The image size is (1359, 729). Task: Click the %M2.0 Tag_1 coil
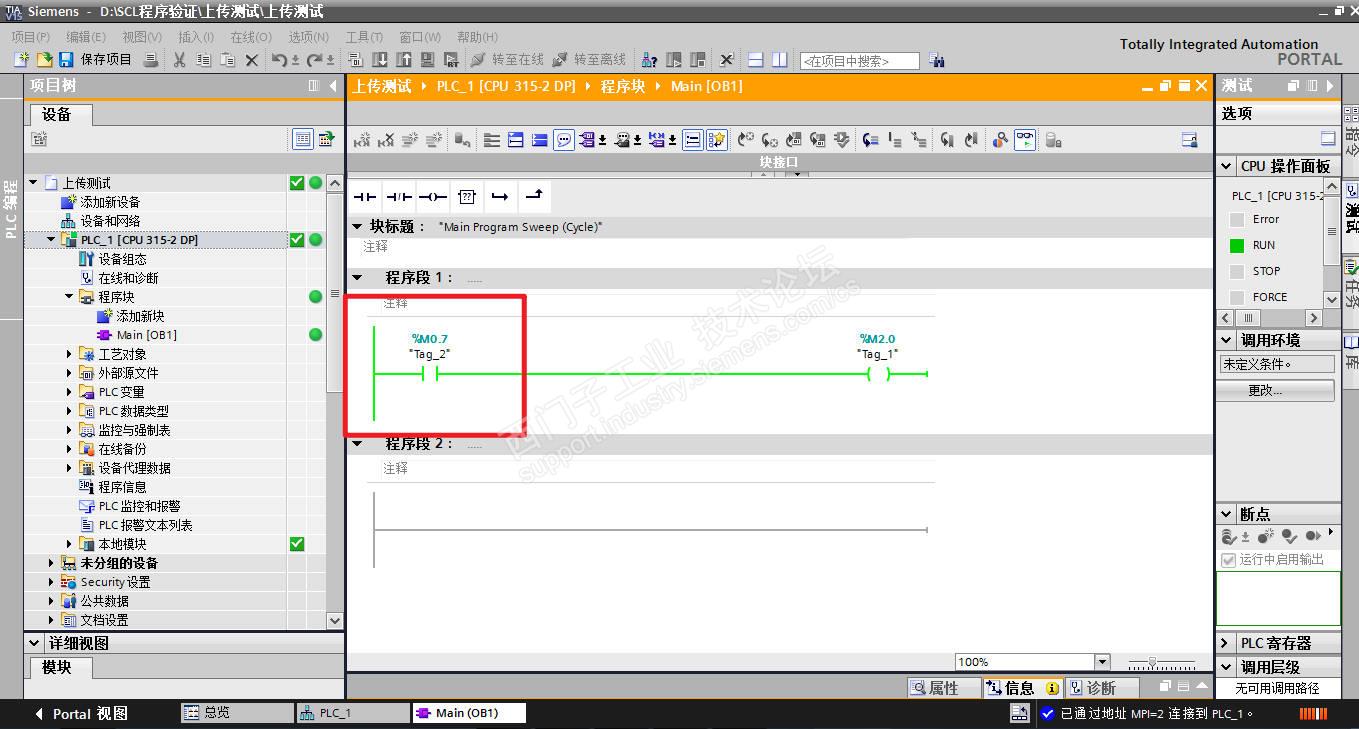click(x=878, y=374)
